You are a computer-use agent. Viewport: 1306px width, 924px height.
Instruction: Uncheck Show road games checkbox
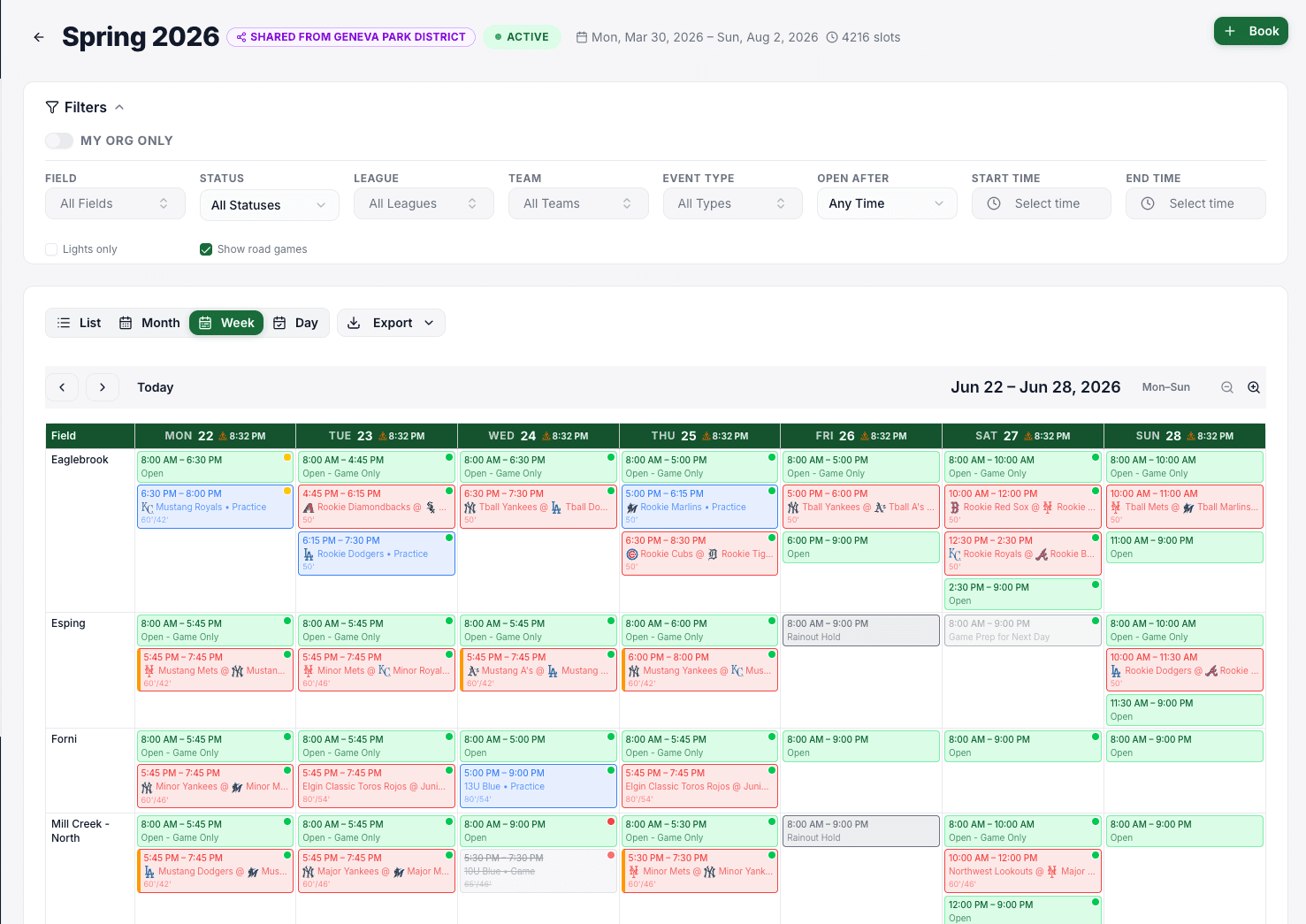tap(206, 249)
